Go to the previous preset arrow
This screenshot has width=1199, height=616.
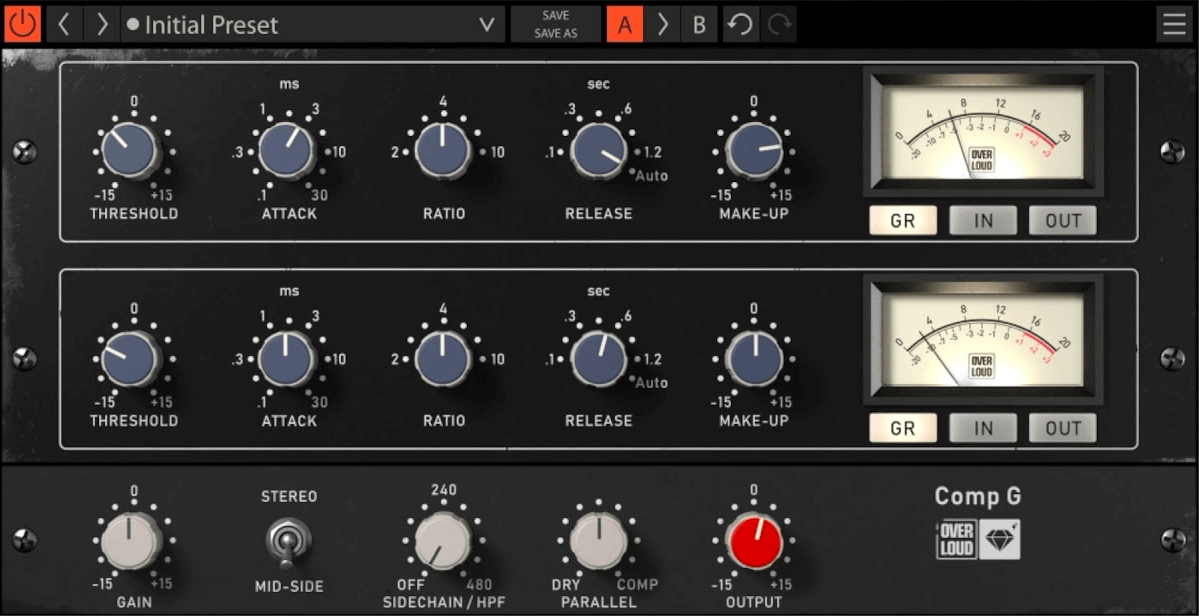click(x=63, y=24)
